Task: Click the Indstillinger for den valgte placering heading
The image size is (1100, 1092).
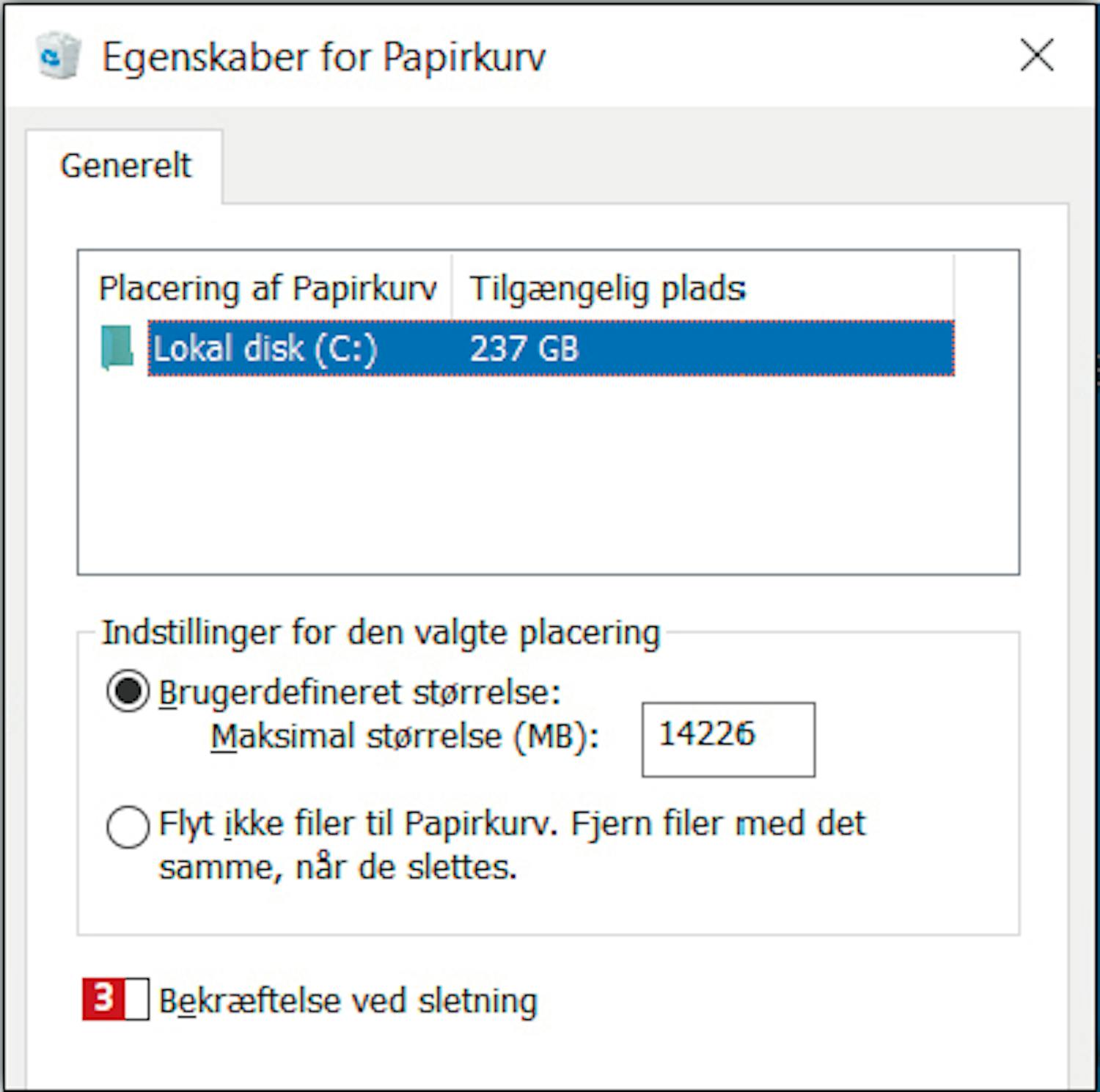Action: pos(381,633)
